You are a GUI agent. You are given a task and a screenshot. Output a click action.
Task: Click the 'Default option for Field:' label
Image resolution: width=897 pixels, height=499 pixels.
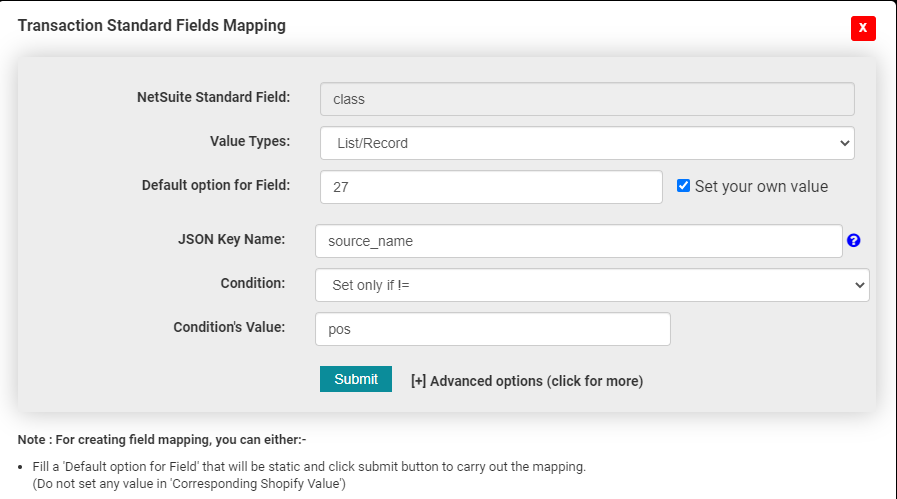pyautogui.click(x=215, y=185)
